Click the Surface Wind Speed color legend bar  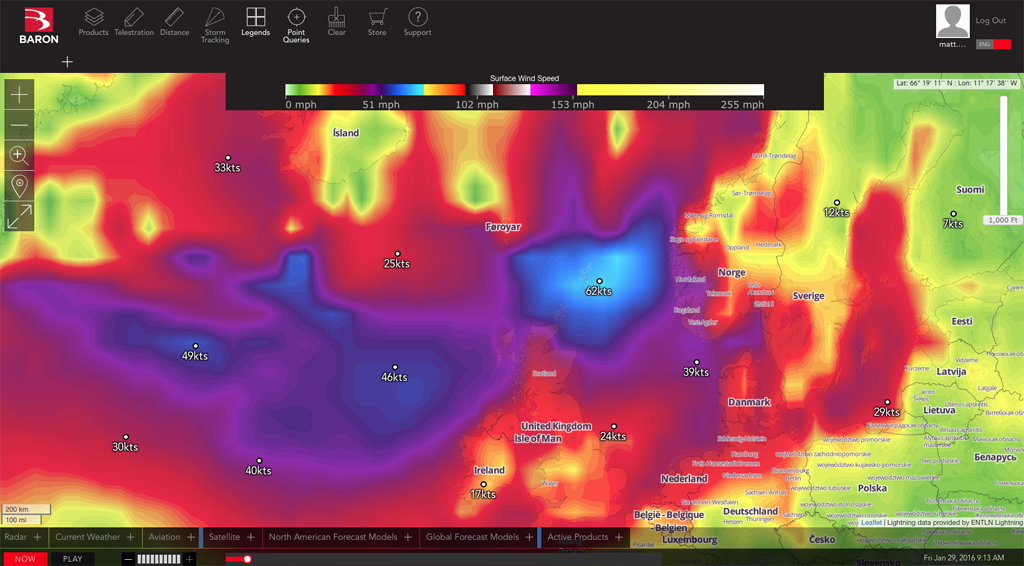coord(524,90)
